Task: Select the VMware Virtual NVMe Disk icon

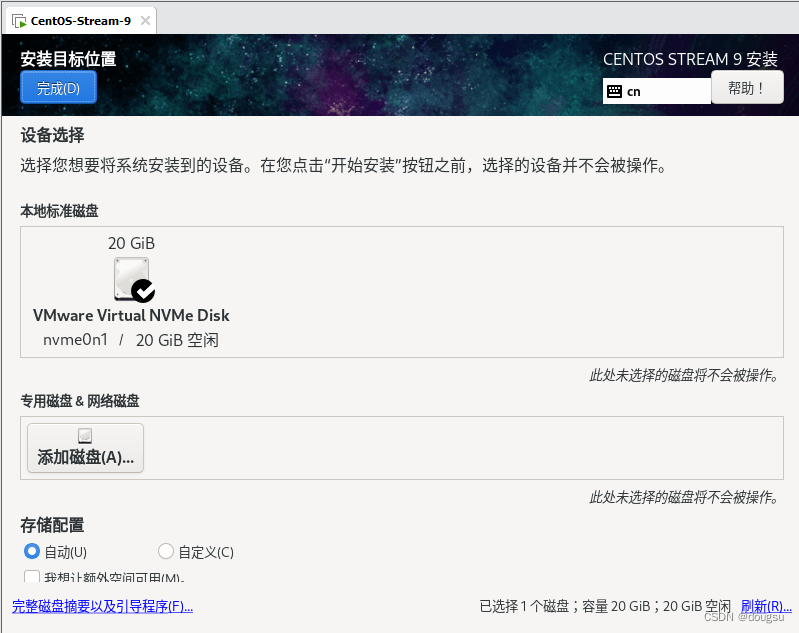Action: (134, 279)
